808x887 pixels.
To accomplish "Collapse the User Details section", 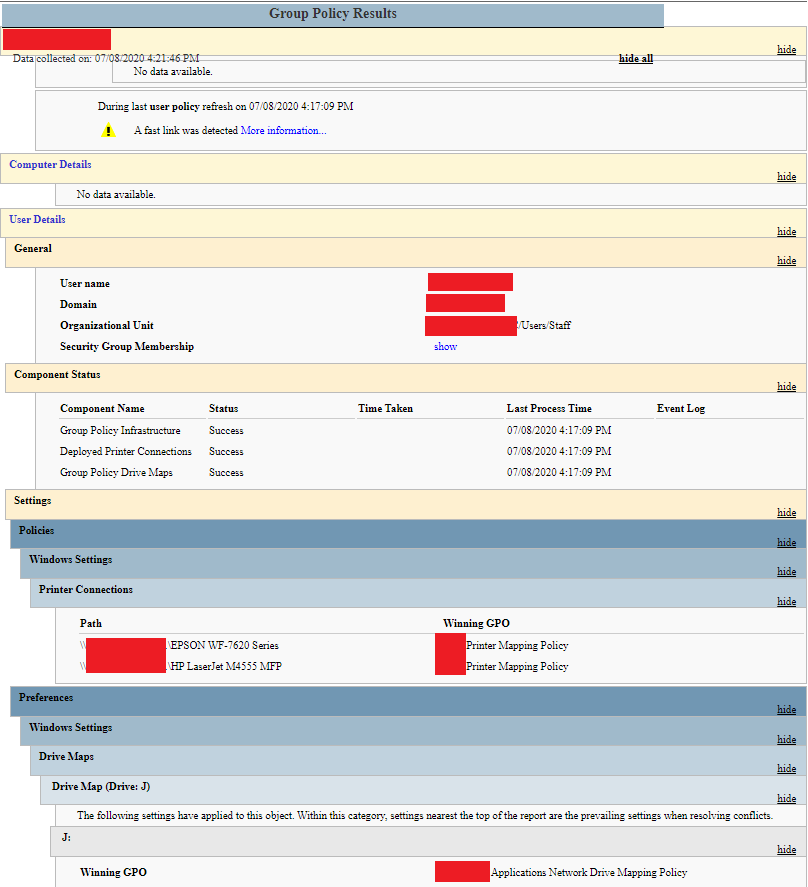I will [x=786, y=231].
